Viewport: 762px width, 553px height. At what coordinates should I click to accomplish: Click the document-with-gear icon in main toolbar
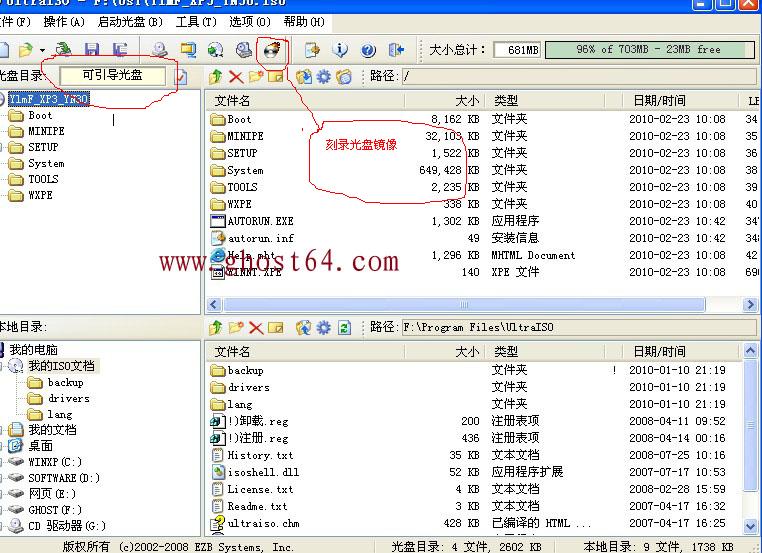tap(312, 50)
